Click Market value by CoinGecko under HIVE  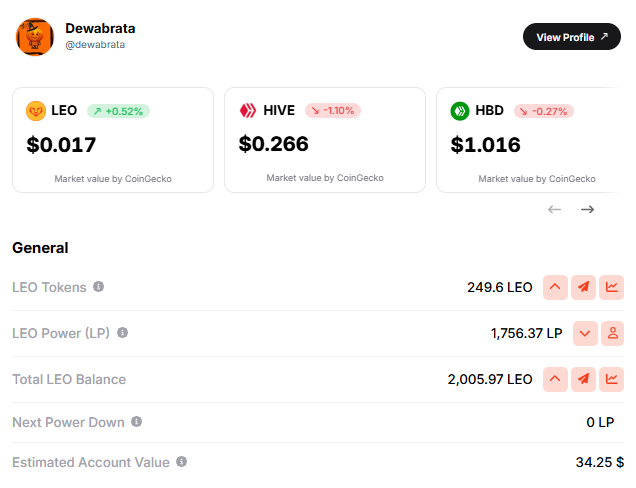point(325,178)
